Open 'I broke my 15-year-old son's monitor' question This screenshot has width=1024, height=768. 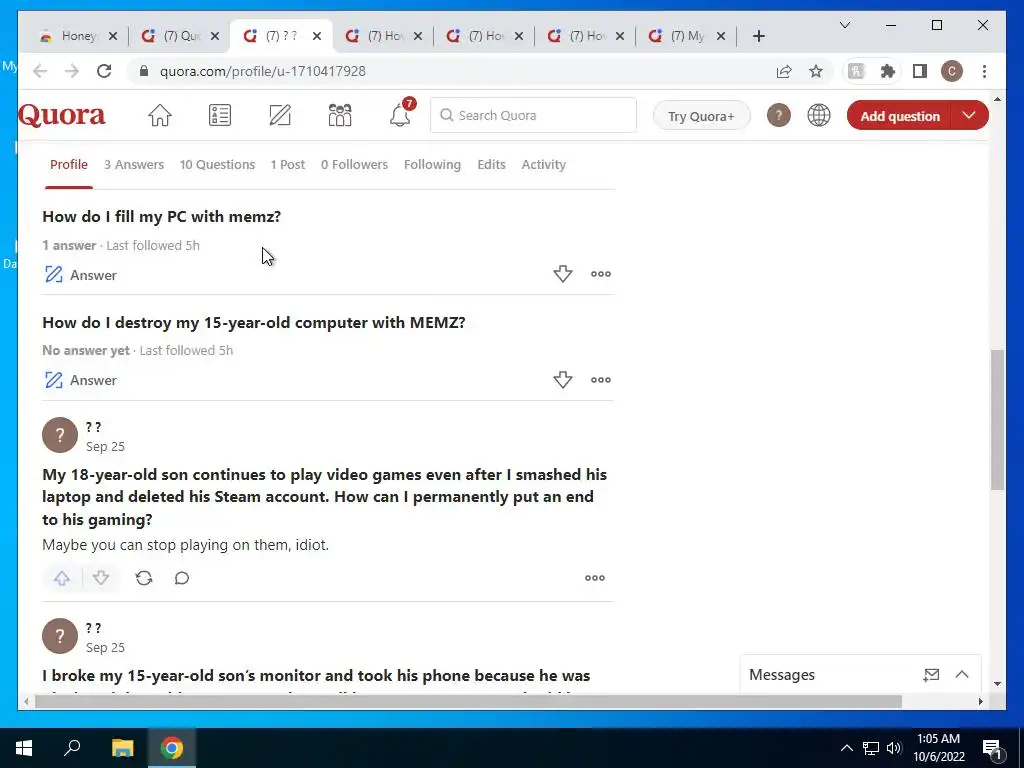pos(316,676)
